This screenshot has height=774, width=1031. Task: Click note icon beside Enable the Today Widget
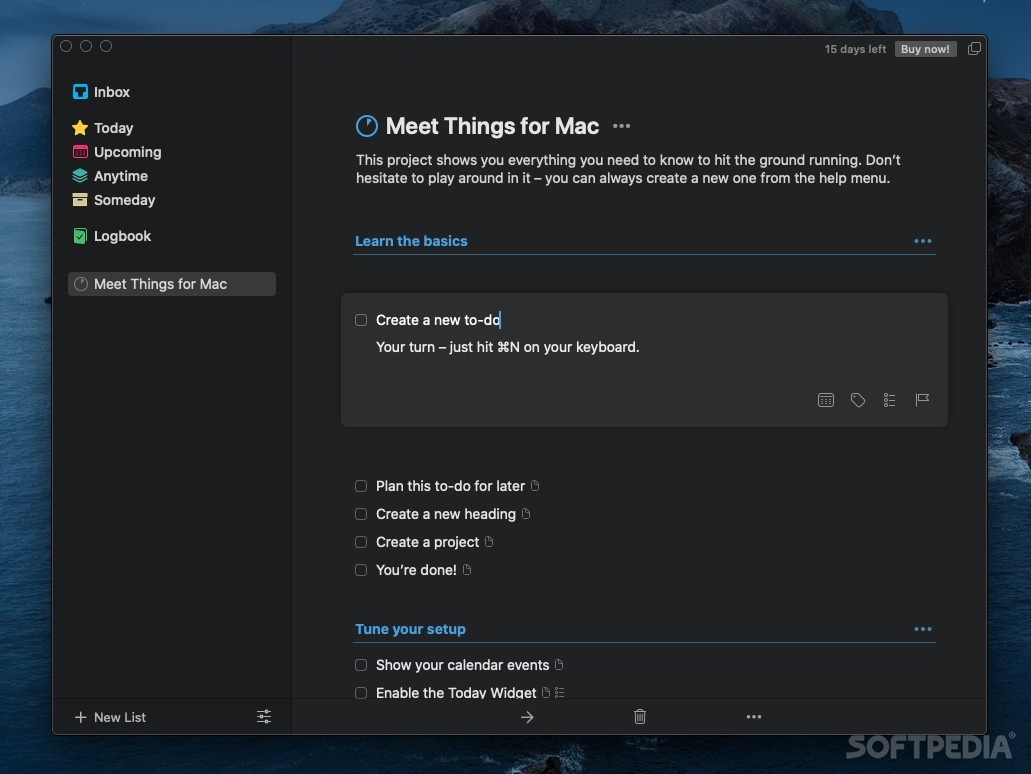click(x=546, y=692)
